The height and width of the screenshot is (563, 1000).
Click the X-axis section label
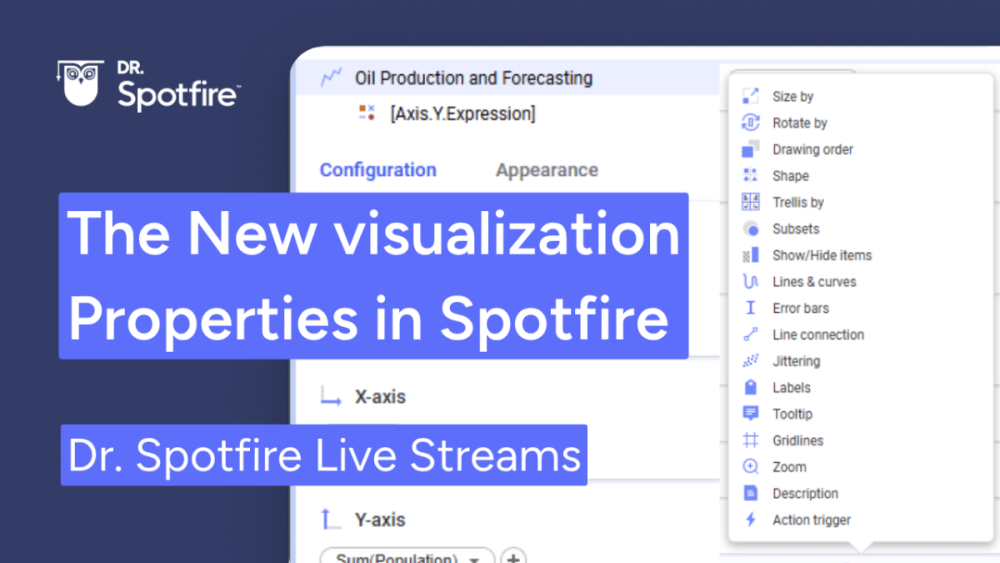380,397
